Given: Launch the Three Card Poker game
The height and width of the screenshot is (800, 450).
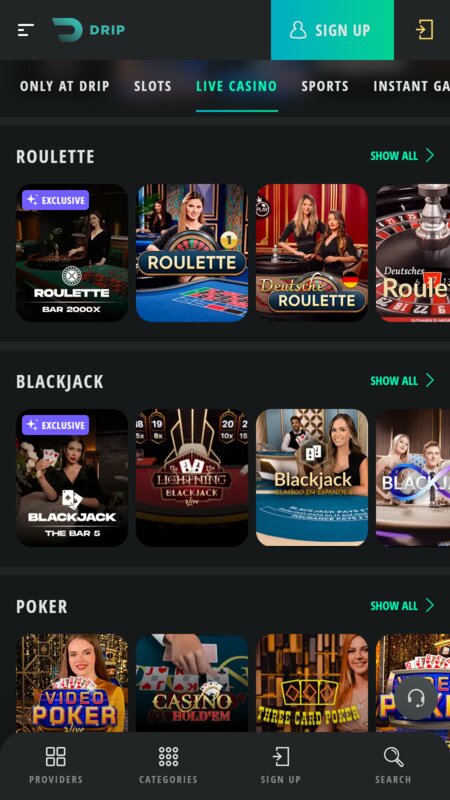Looking at the screenshot, I should click(312, 684).
